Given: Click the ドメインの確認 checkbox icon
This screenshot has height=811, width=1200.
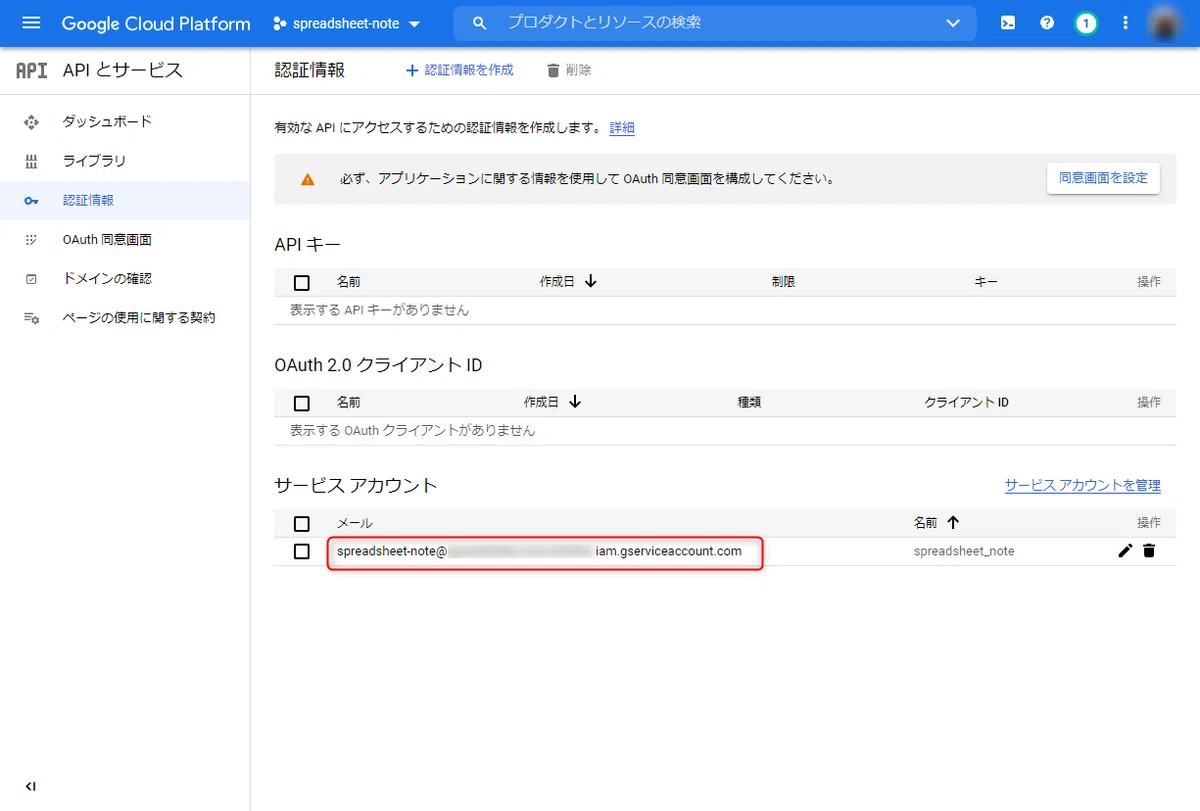Looking at the screenshot, I should pyautogui.click(x=31, y=279).
